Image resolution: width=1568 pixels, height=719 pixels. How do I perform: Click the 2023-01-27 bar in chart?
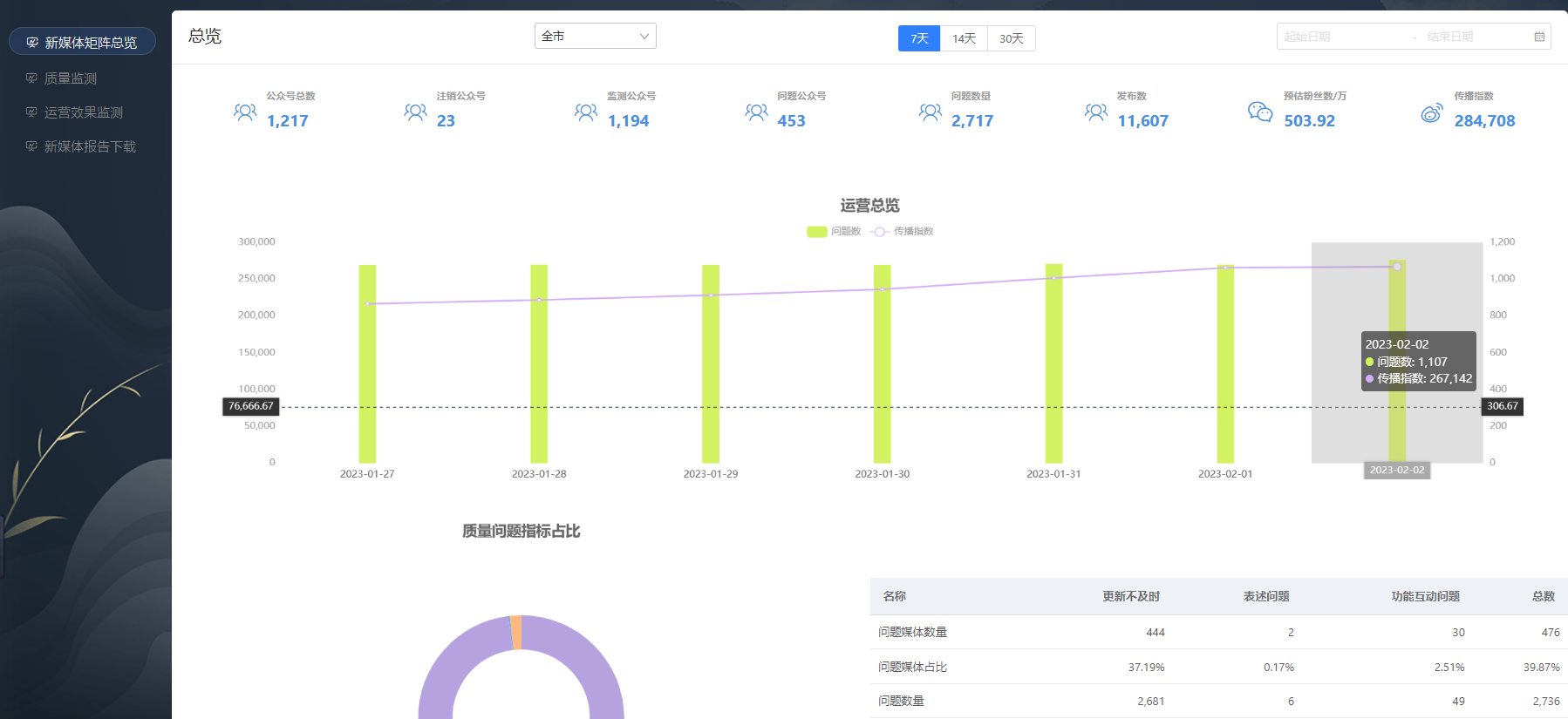[x=367, y=363]
